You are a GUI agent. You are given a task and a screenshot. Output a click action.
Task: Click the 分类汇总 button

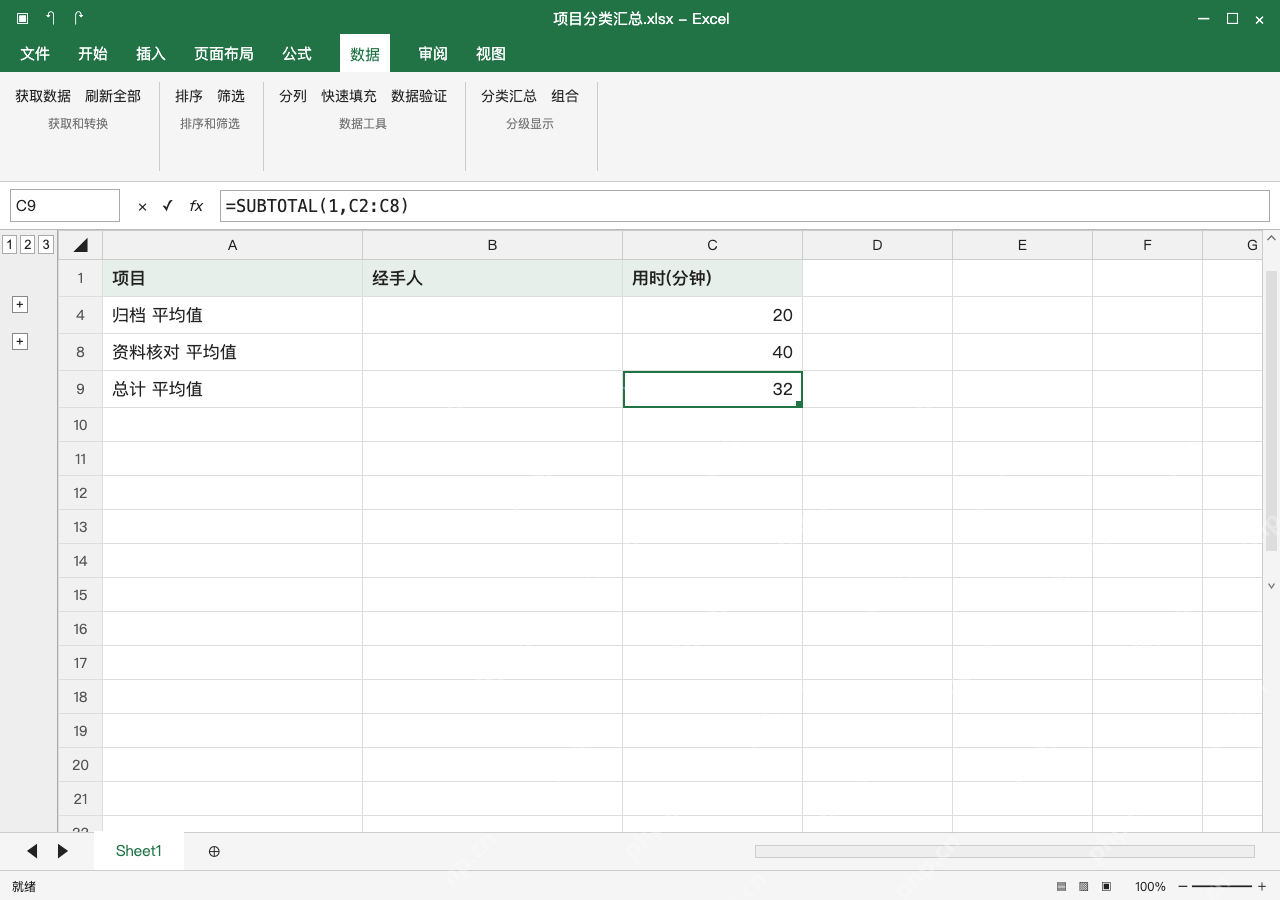point(509,96)
